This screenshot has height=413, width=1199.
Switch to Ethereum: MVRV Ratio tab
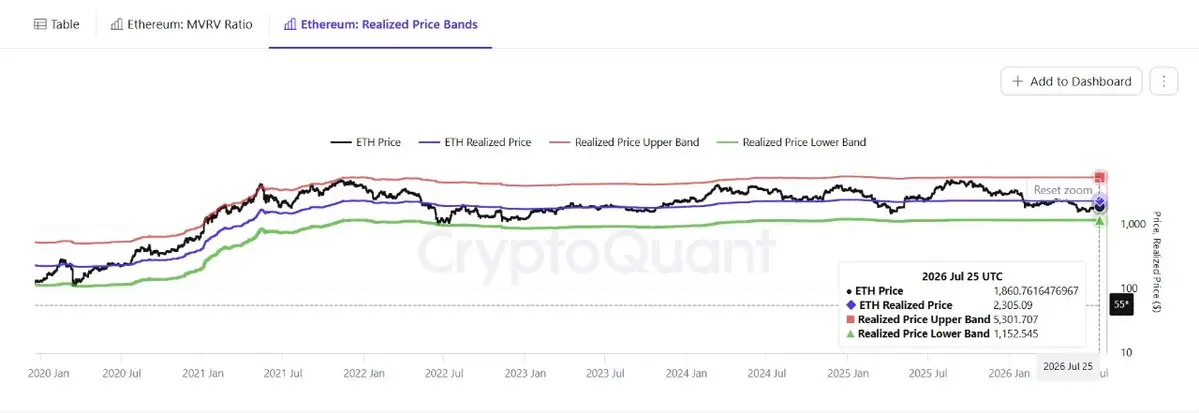[182, 24]
